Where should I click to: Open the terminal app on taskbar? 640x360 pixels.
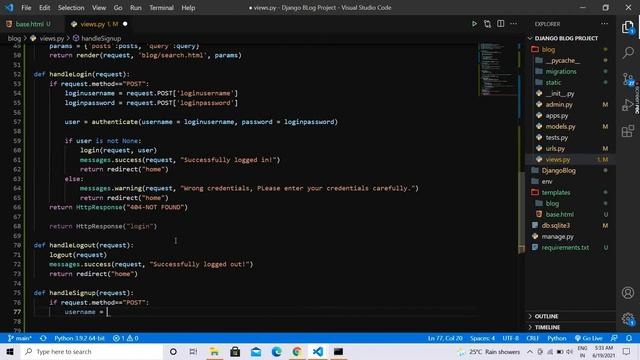point(338,351)
